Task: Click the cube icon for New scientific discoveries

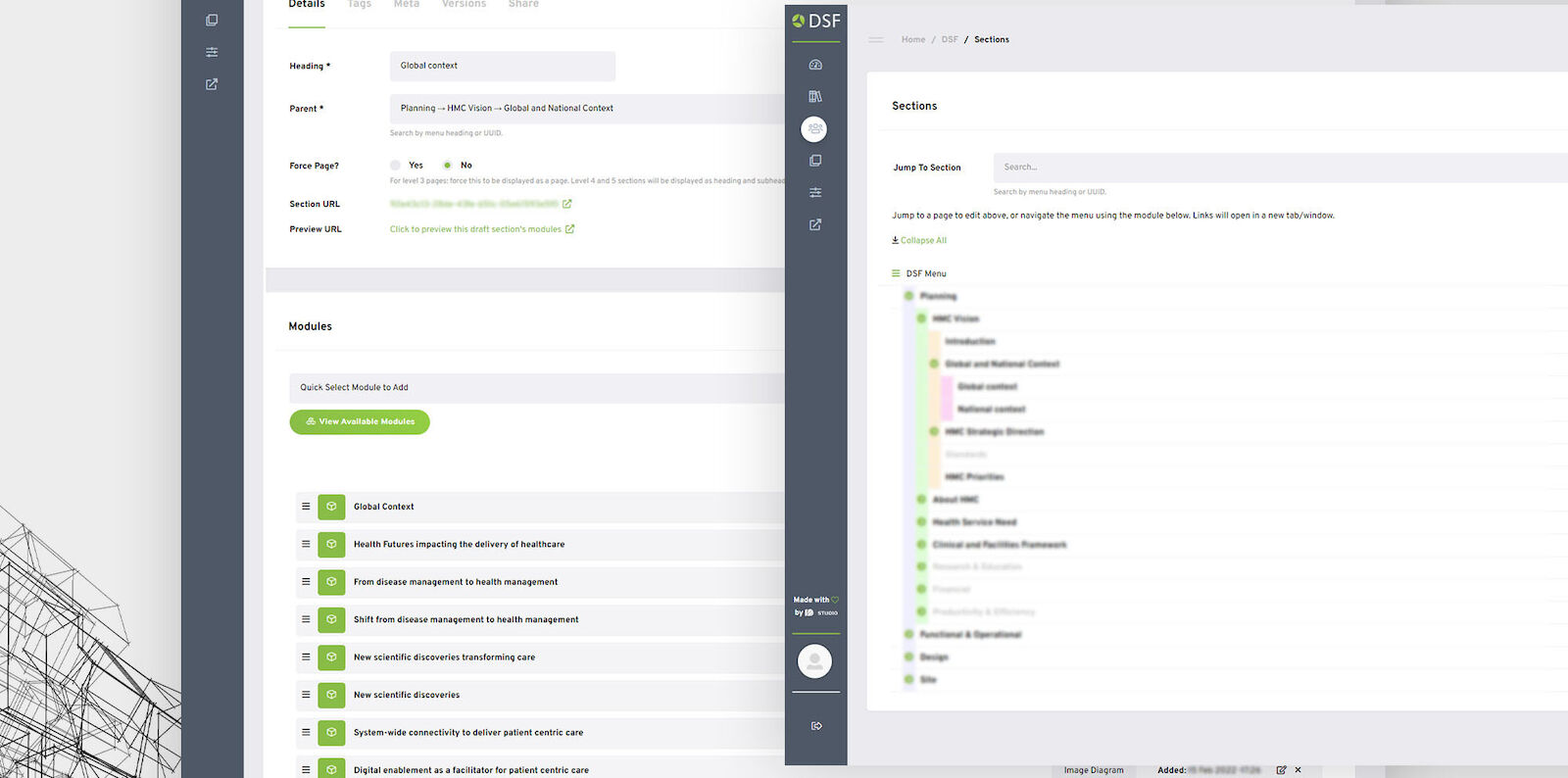Action: click(331, 695)
